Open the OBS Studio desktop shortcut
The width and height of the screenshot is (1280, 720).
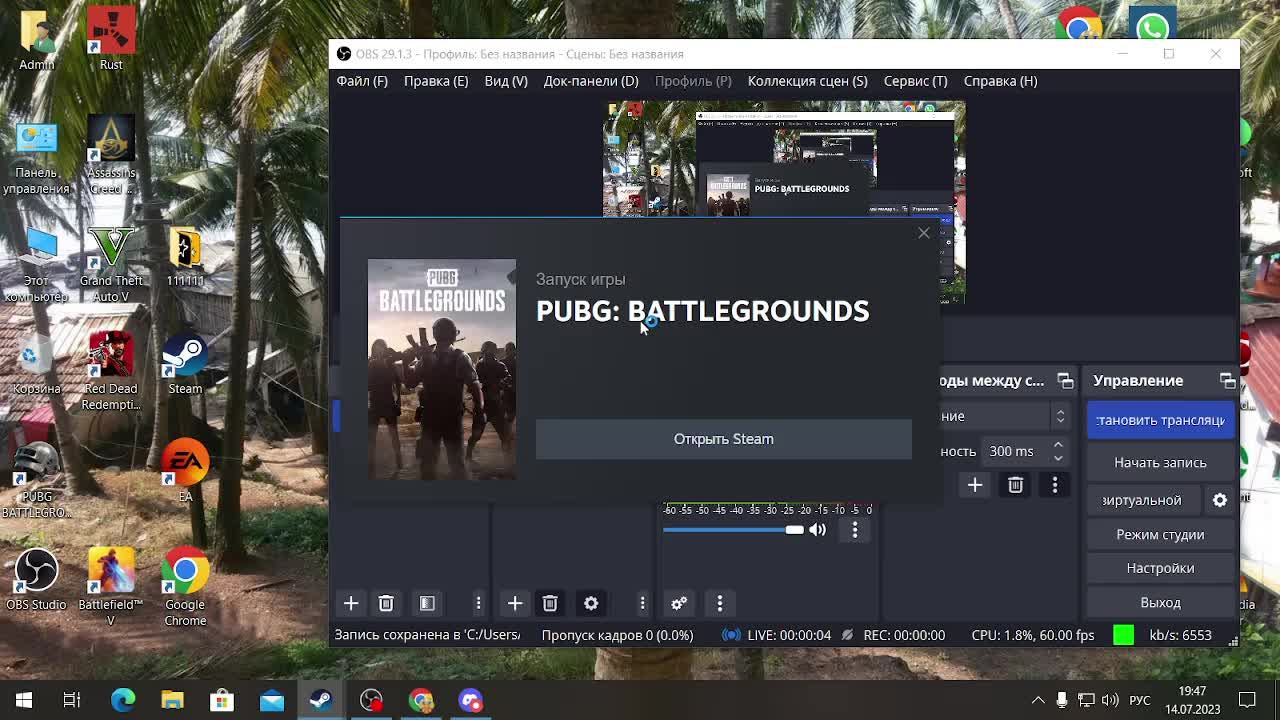(37, 579)
